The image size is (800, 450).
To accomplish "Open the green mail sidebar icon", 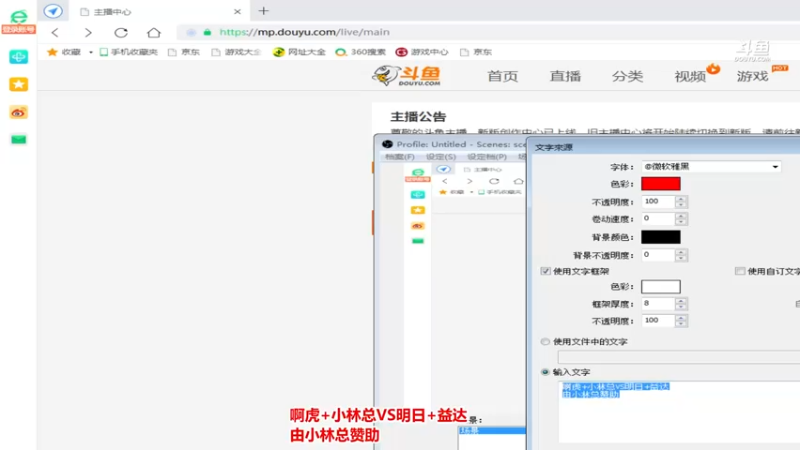I will [18, 139].
